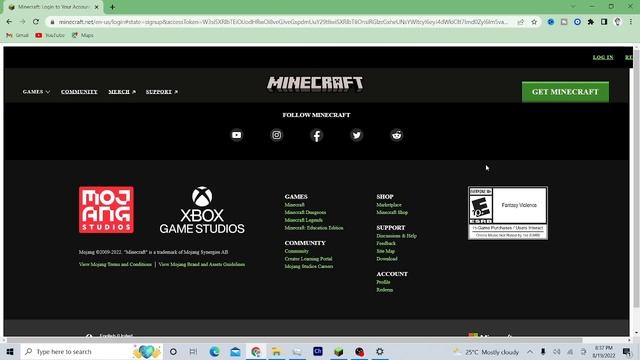640x360 pixels.
Task: Go forward with browser forward arrow
Action: coord(22,22)
